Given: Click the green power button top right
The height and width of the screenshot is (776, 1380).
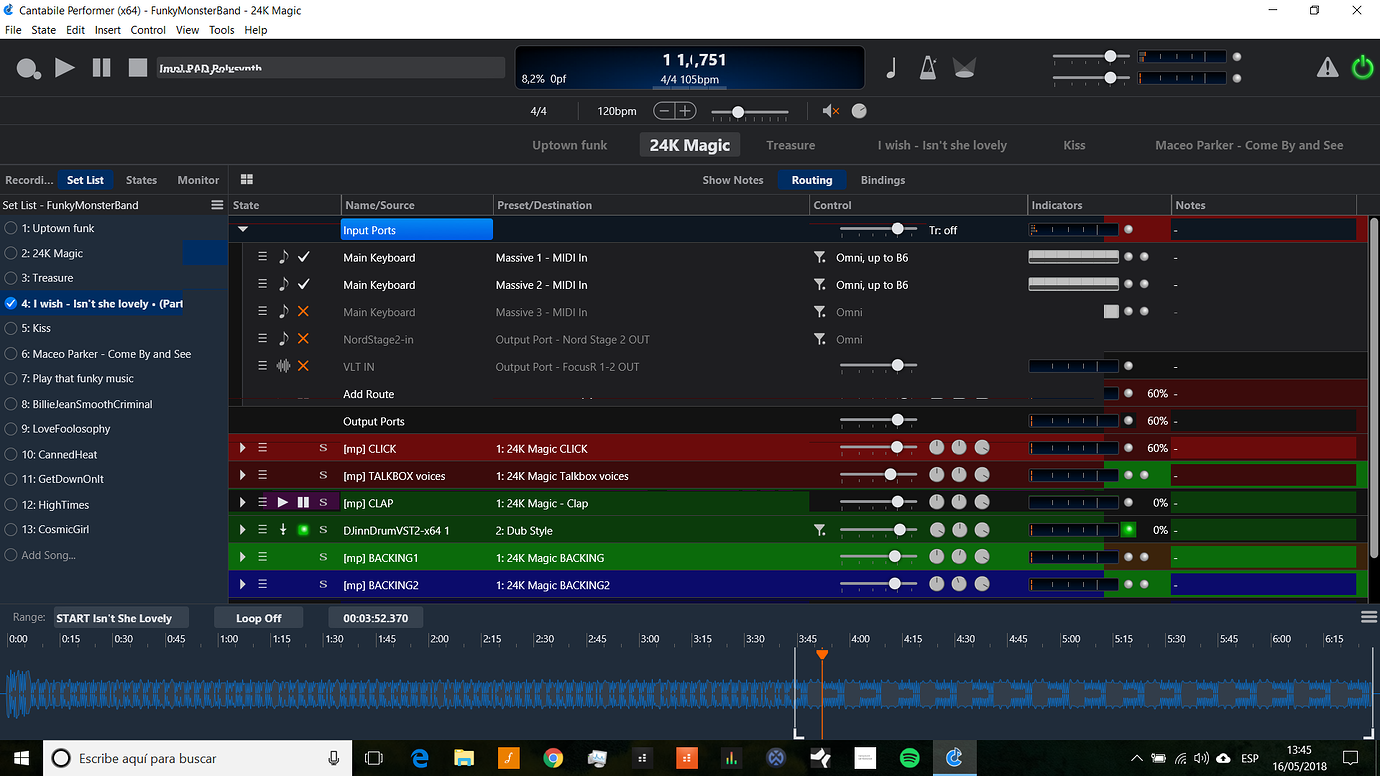Looking at the screenshot, I should 1362,67.
